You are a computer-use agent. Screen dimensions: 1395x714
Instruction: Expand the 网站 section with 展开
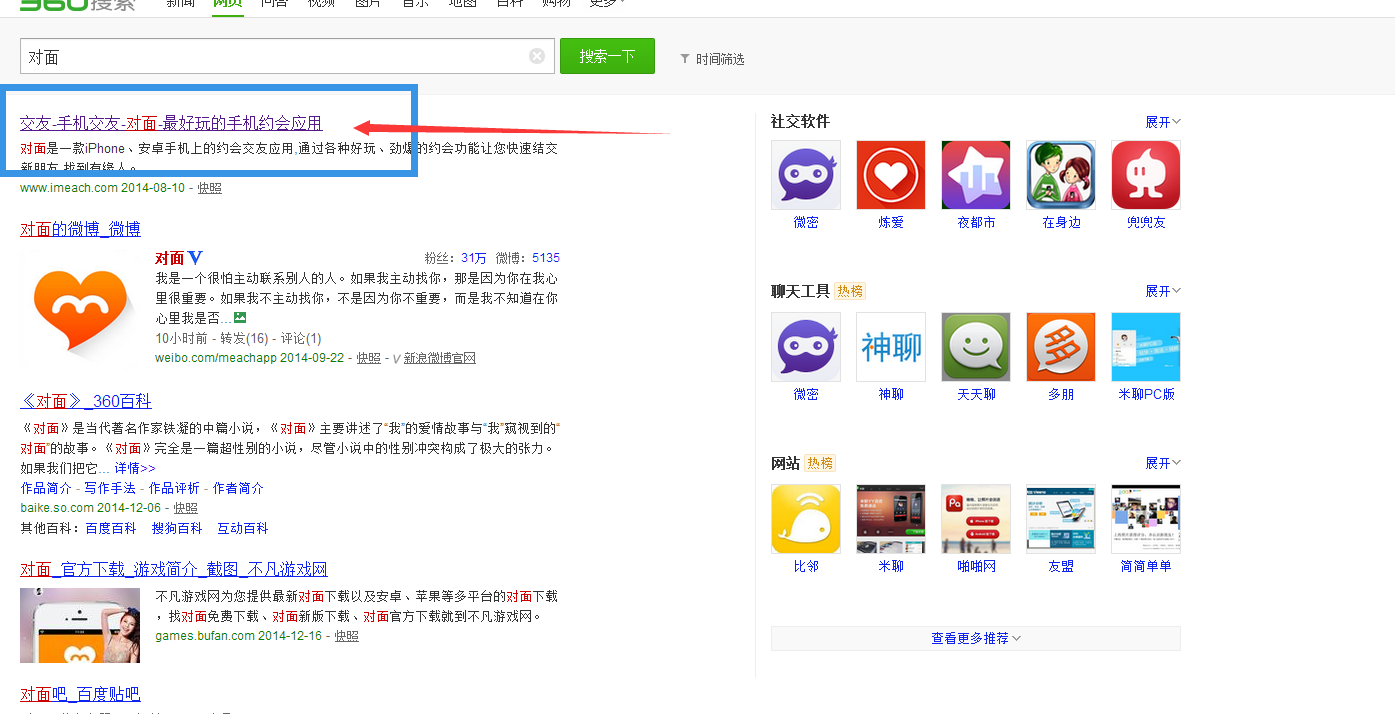(1163, 463)
